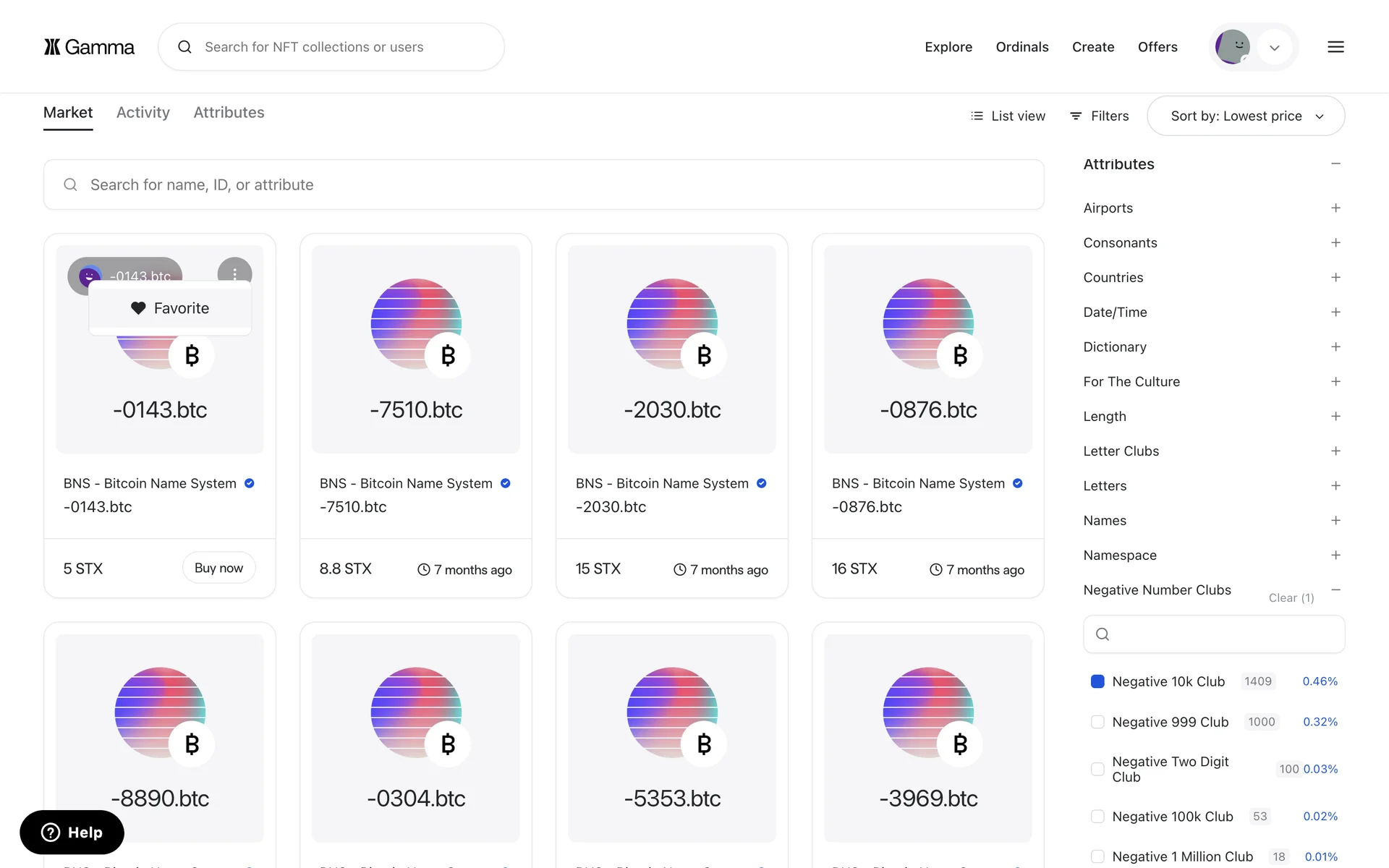Image resolution: width=1389 pixels, height=868 pixels.
Task: Open the account chevron dropdown
Action: pos(1275,48)
